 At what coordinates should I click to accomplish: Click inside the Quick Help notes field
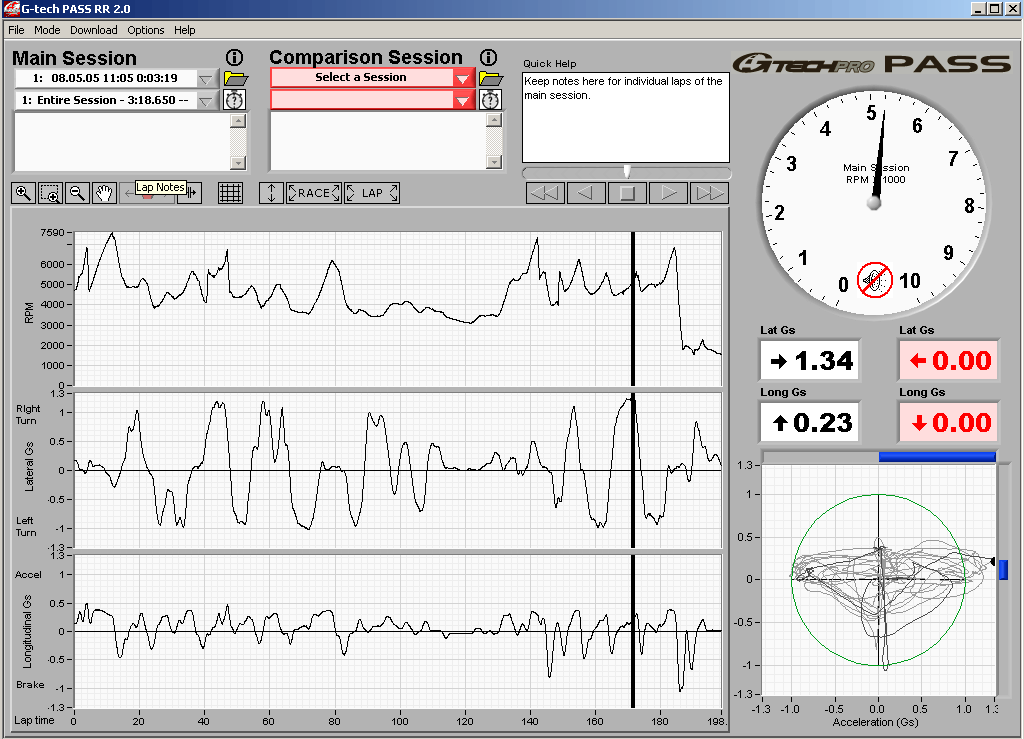[x=625, y=115]
